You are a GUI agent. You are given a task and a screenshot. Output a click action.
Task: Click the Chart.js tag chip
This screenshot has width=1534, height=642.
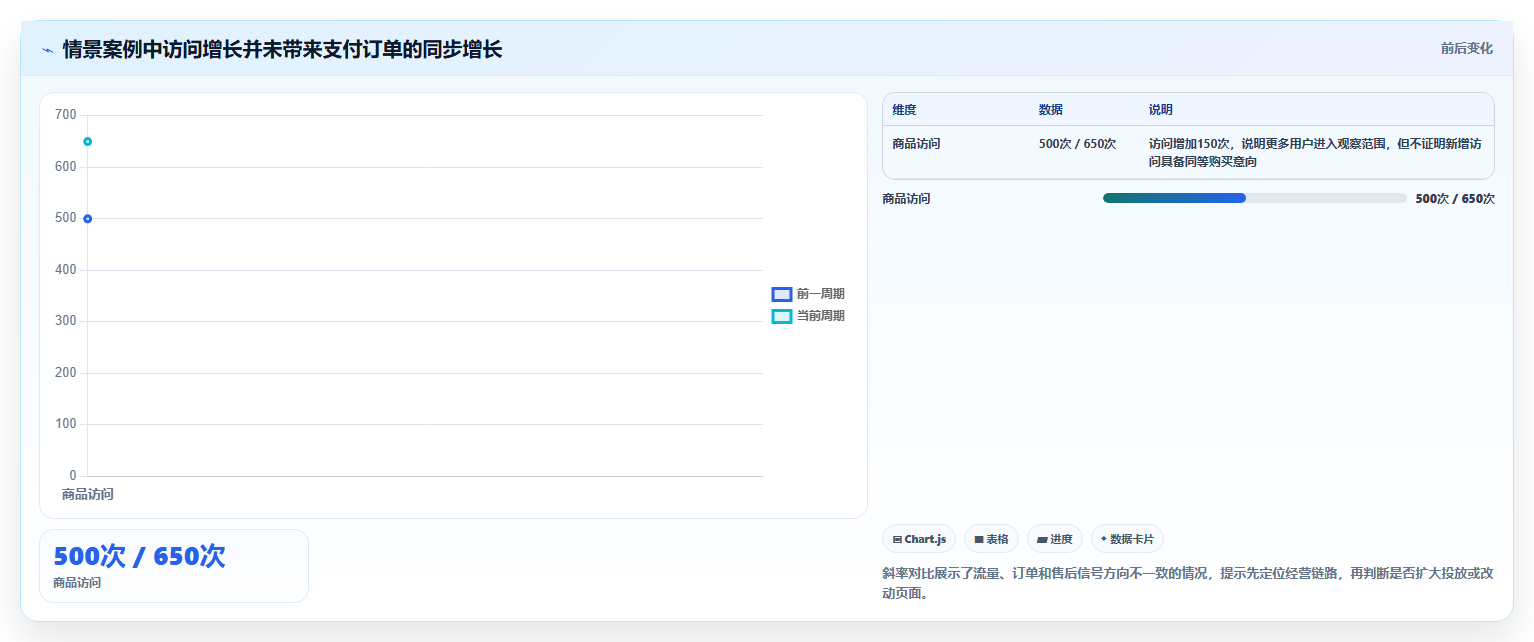click(x=919, y=539)
